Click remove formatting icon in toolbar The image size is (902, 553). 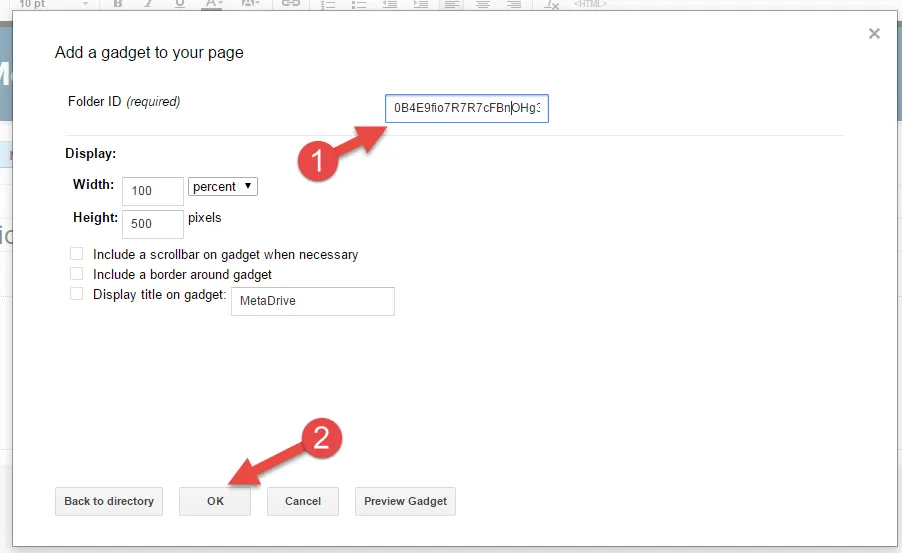pos(551,4)
